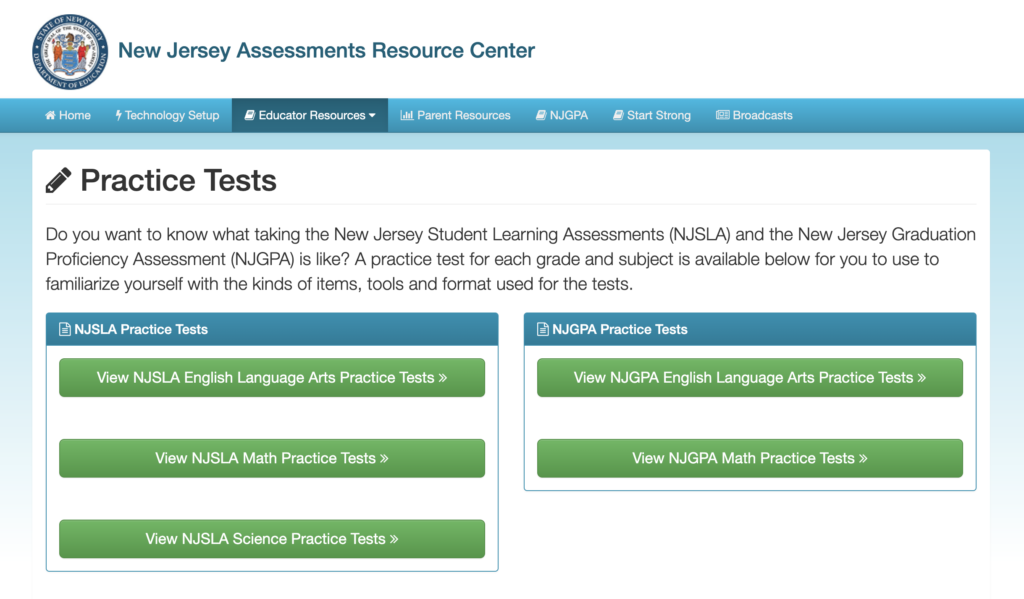This screenshot has height=599, width=1024.
Task: Click the document icon in NJGPA Practice Tests header
Action: [543, 329]
